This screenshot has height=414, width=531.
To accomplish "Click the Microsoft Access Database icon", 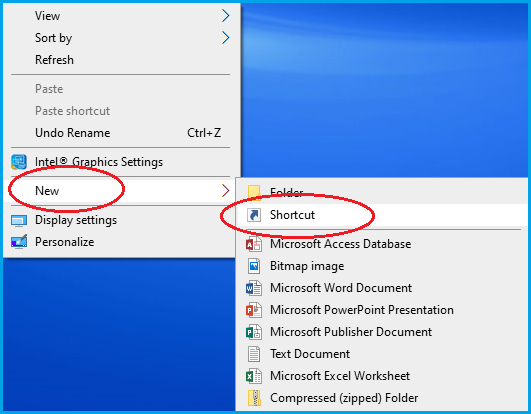I will 254,244.
